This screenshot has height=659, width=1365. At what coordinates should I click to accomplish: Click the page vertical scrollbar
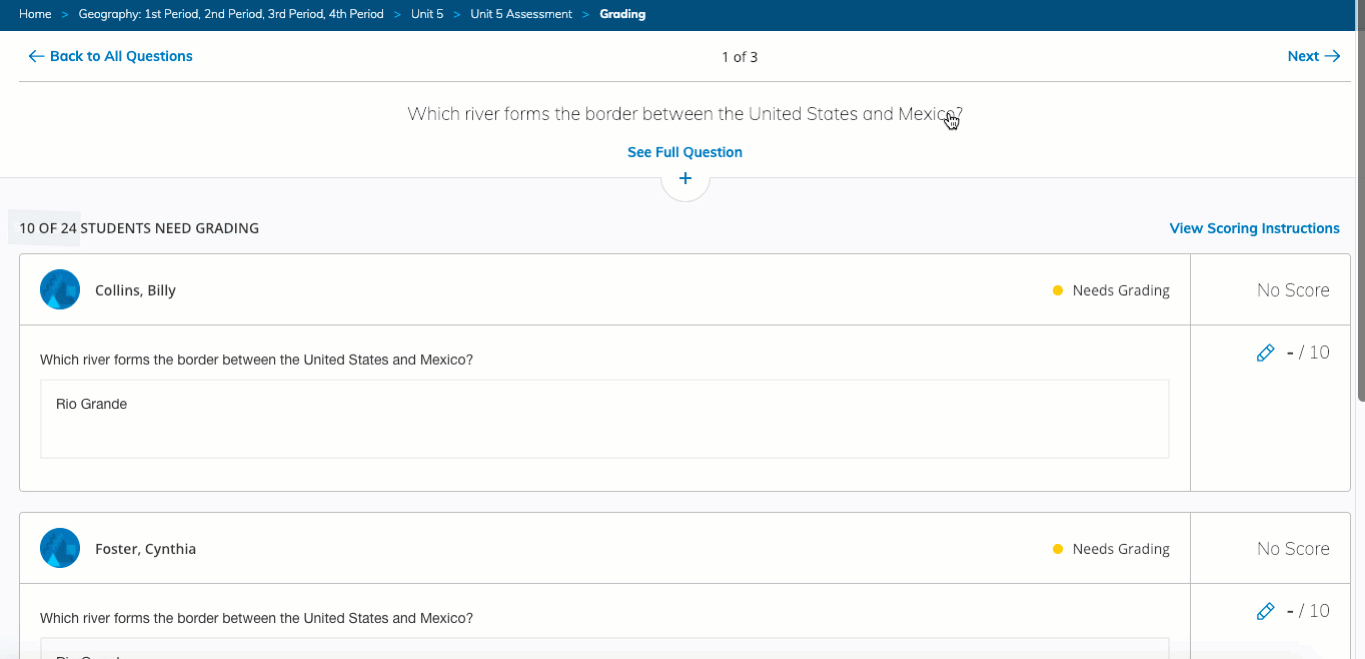point(1360,200)
